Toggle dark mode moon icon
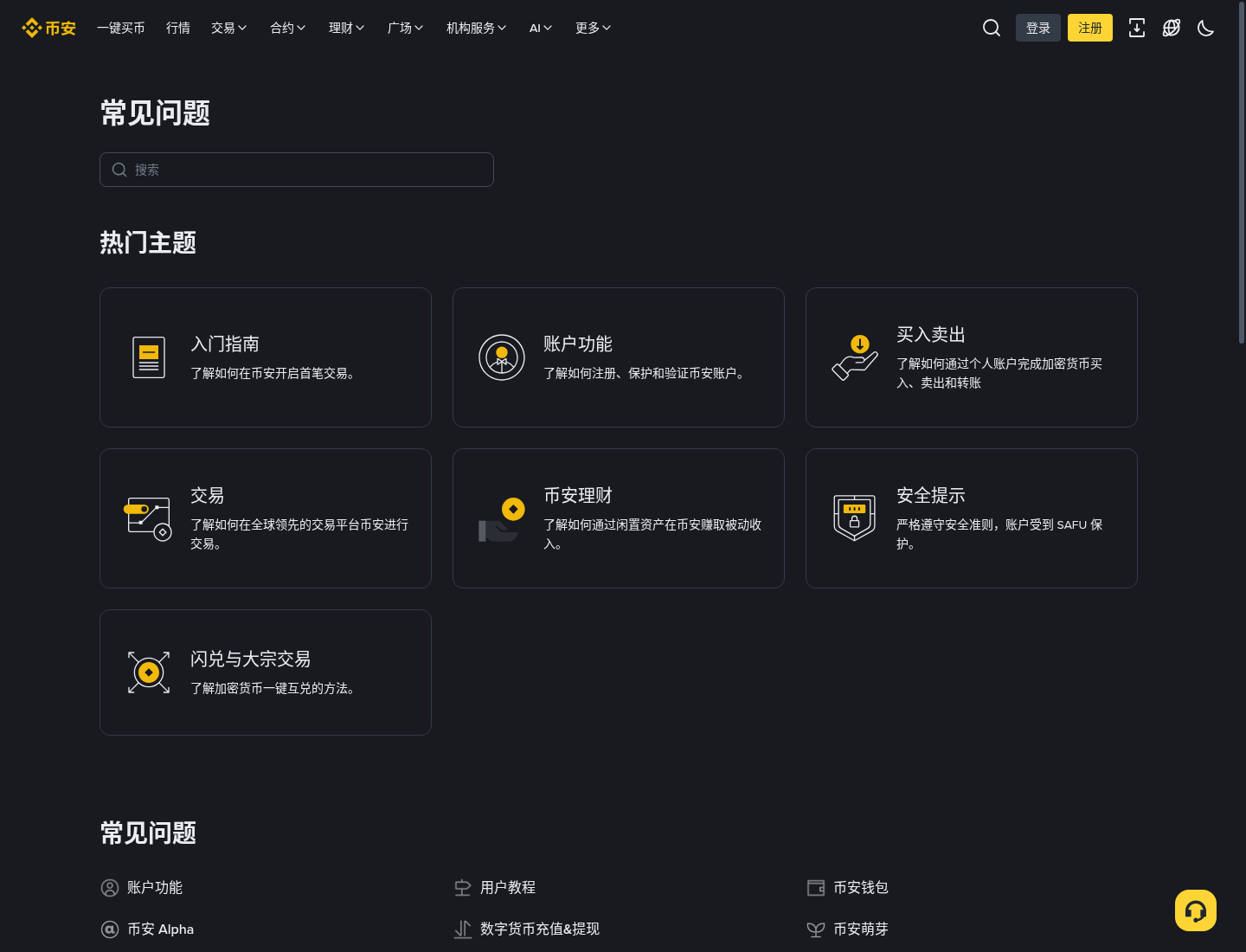The image size is (1246, 952). (x=1205, y=28)
